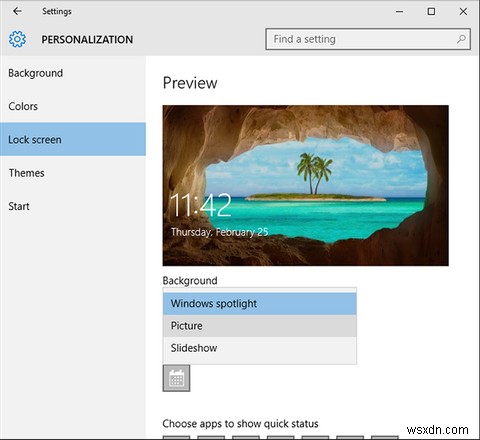Click the lock screen preview image
Image resolution: width=480 pixels, height=440 pixels.
coord(306,186)
